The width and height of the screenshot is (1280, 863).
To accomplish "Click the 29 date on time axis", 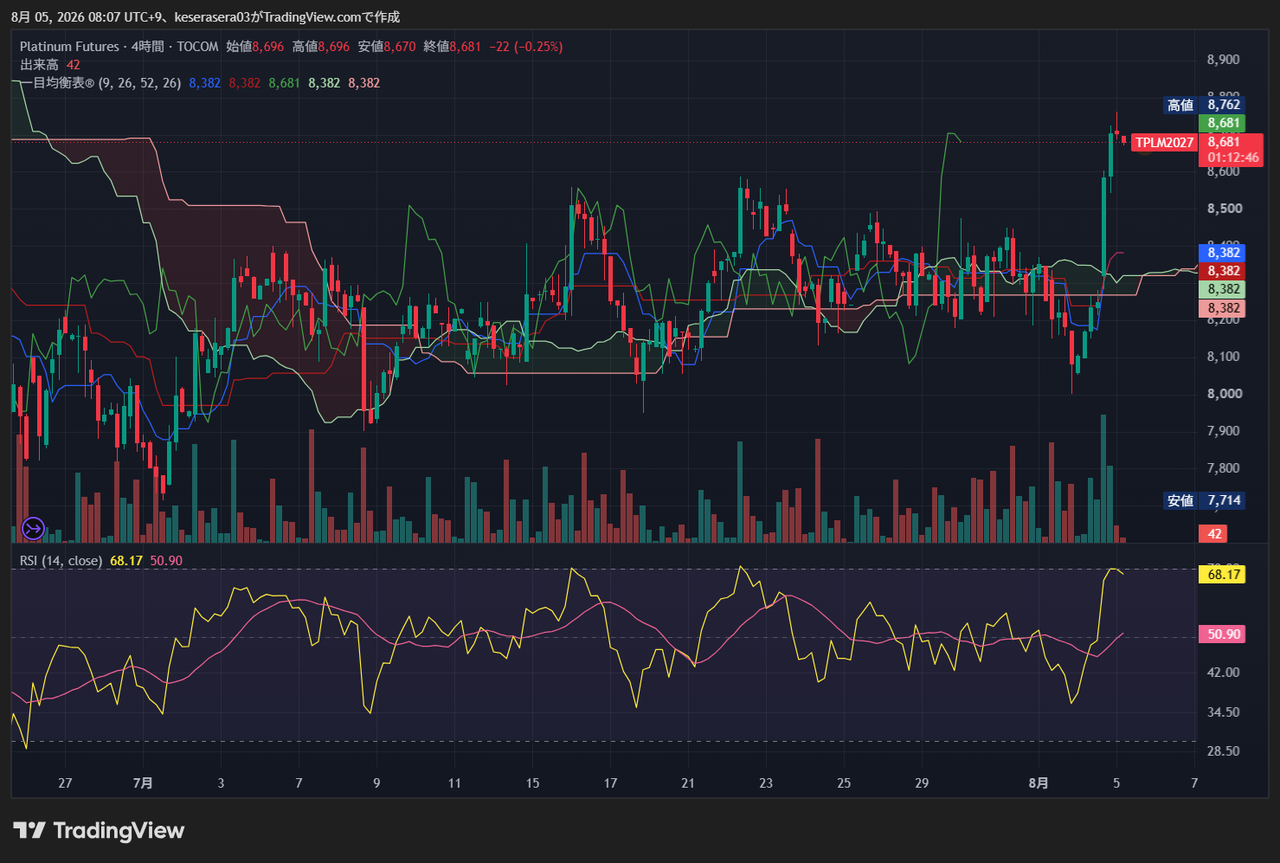I will [921, 783].
